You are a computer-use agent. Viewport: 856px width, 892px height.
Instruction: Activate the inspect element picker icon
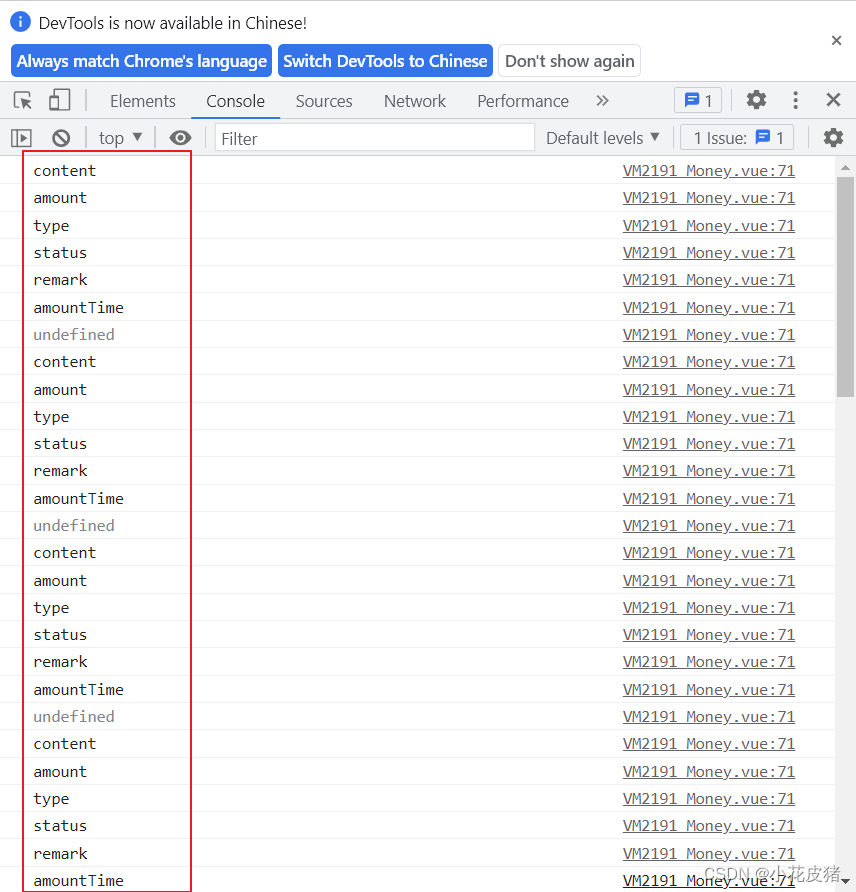tap(23, 101)
